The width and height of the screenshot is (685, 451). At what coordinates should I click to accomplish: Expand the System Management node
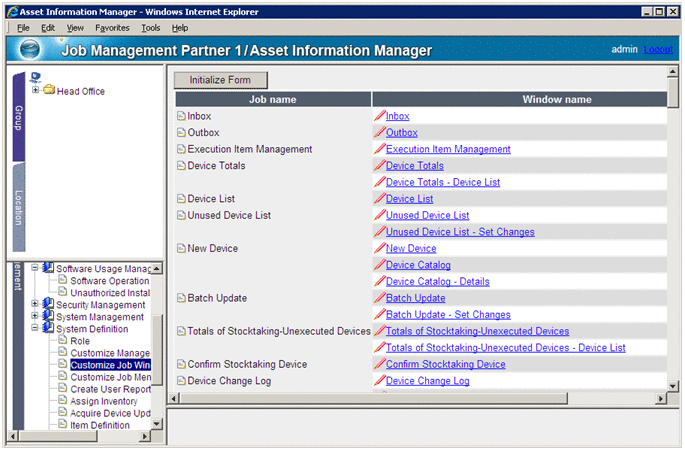(35, 317)
